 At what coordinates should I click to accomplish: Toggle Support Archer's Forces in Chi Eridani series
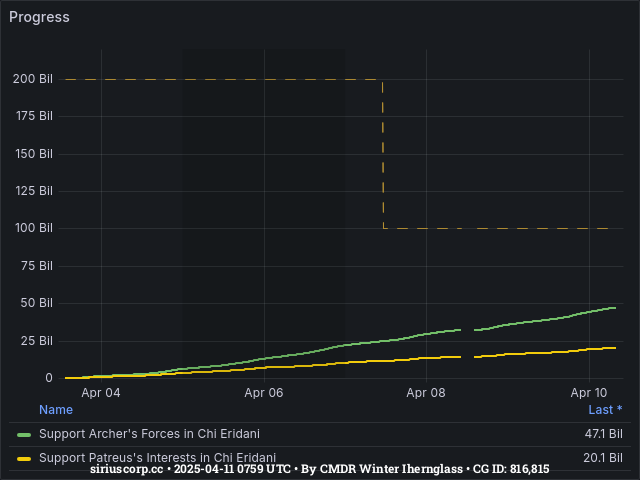[x=149, y=433]
